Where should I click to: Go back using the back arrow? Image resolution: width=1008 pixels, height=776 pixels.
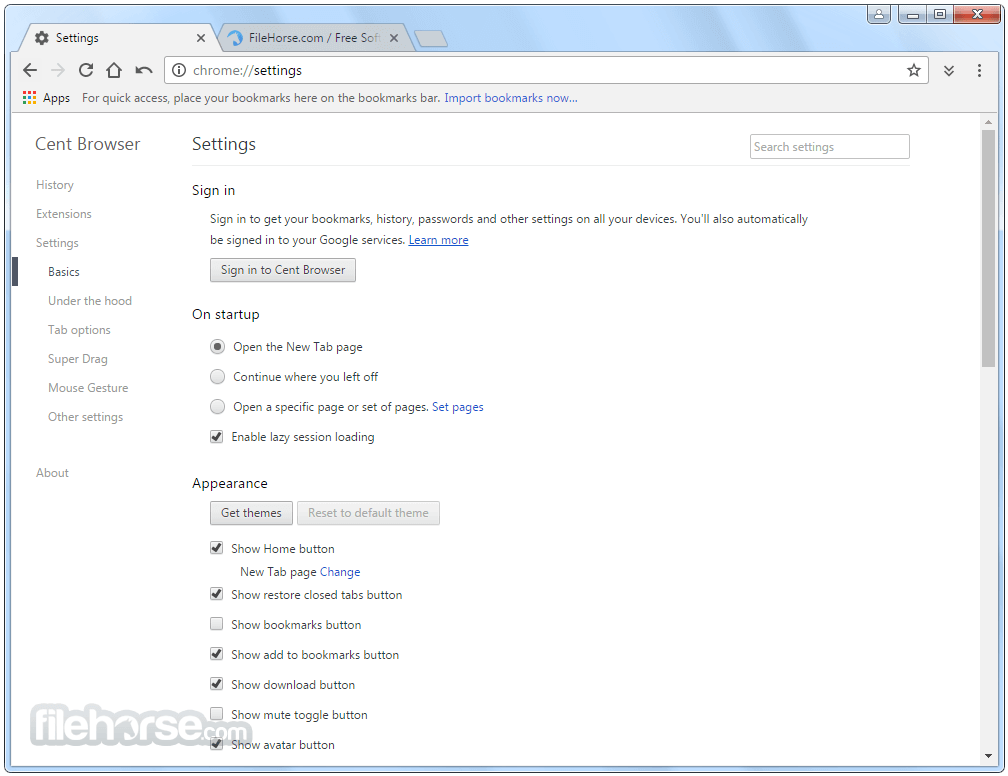(x=30, y=70)
